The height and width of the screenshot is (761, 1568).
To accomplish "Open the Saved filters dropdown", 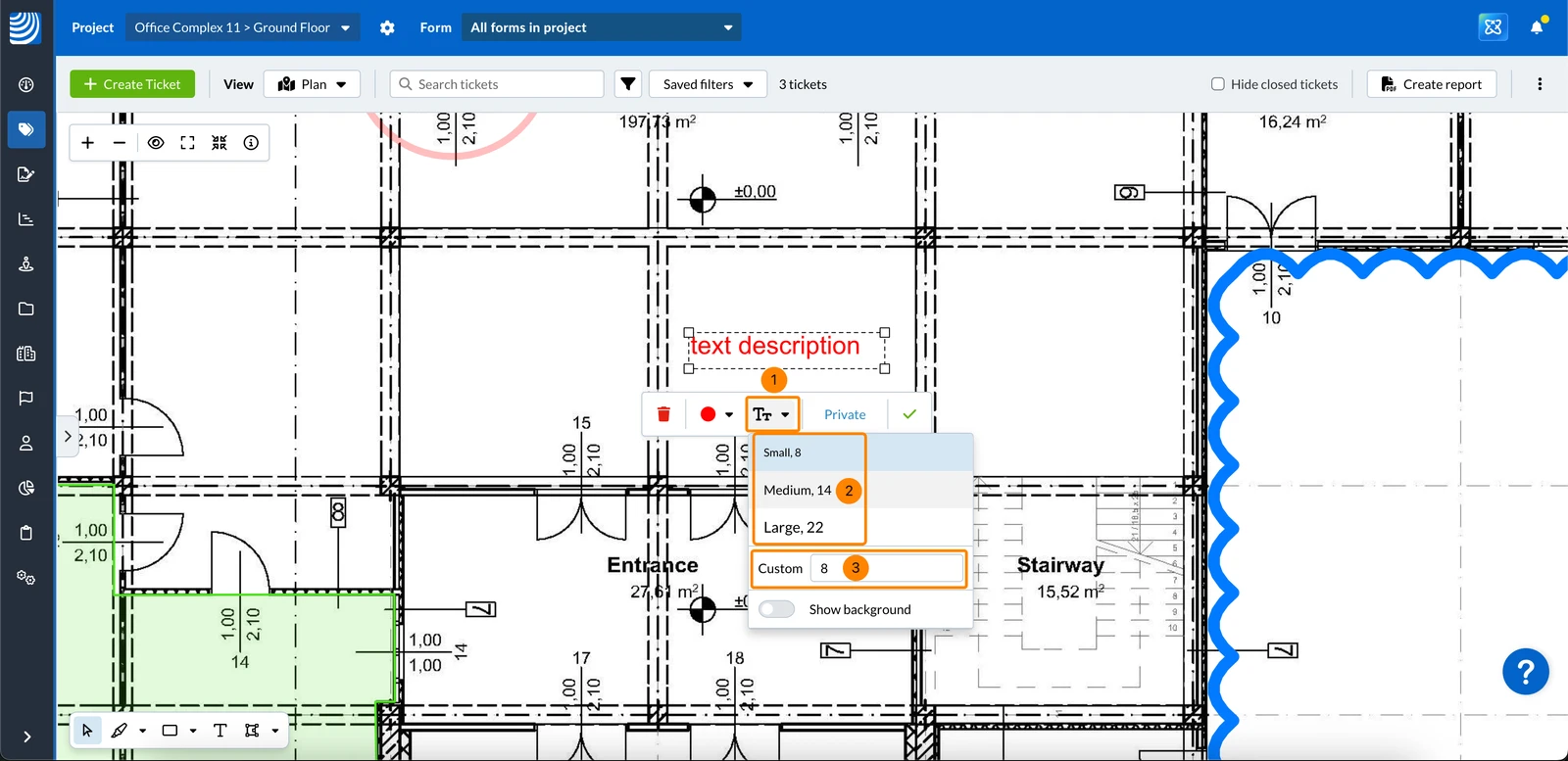I will click(708, 84).
